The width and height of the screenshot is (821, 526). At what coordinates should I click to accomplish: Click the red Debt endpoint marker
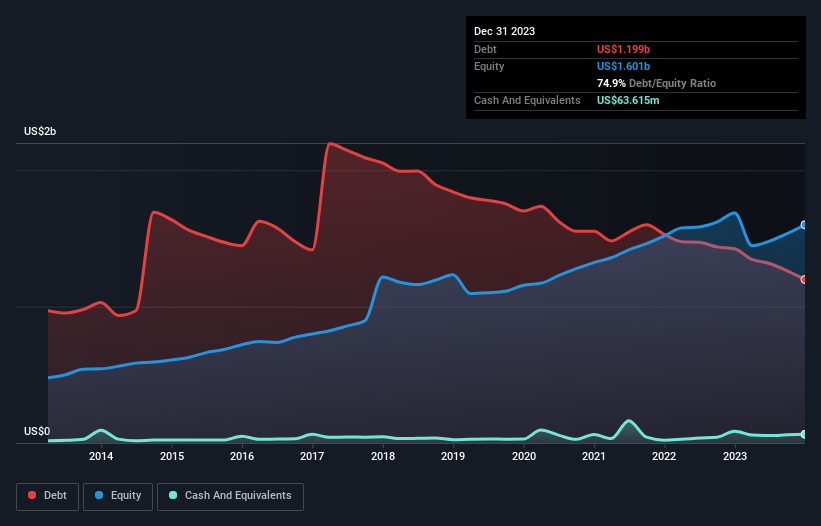(804, 279)
